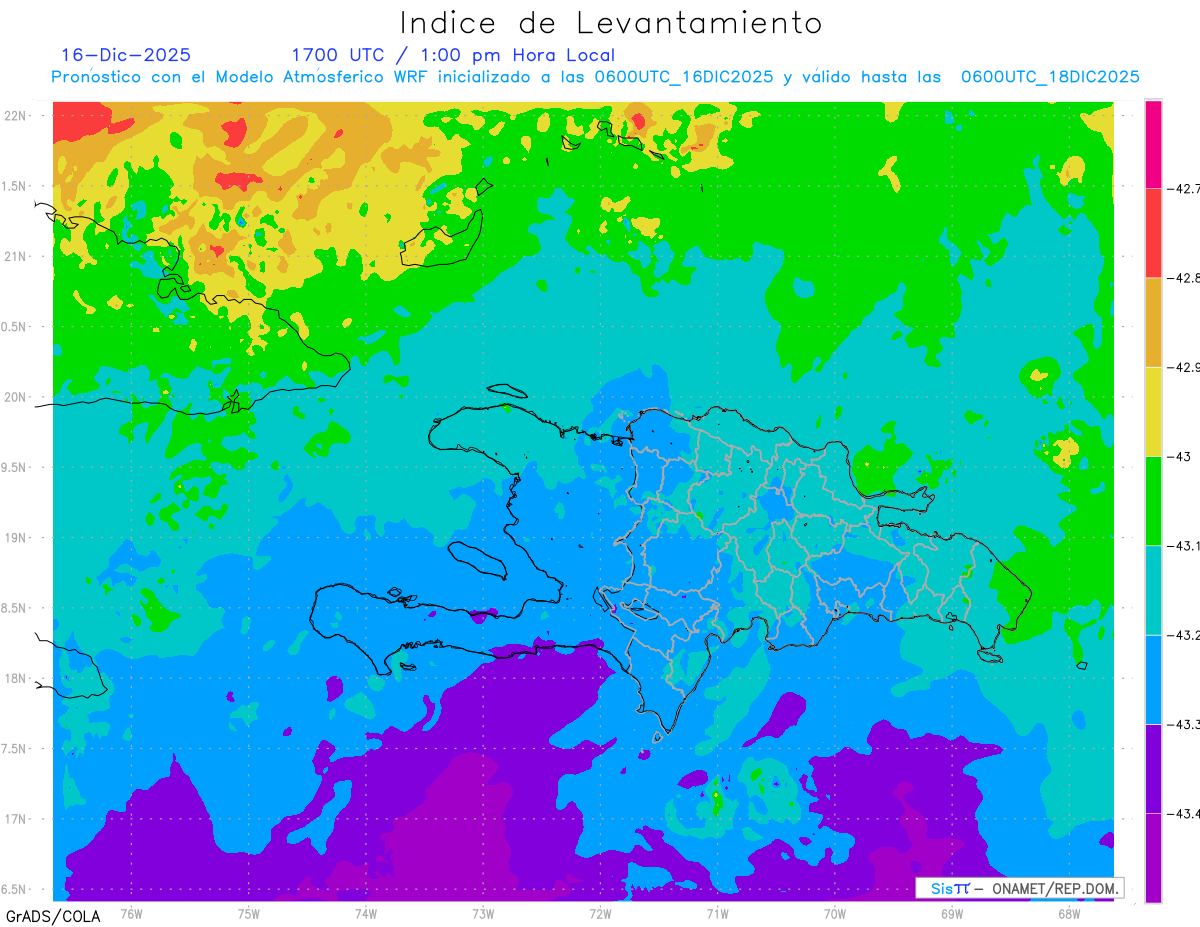Viewport: 1200px width, 927px height.
Task: Click the 73W longitude label
Action: point(483,912)
